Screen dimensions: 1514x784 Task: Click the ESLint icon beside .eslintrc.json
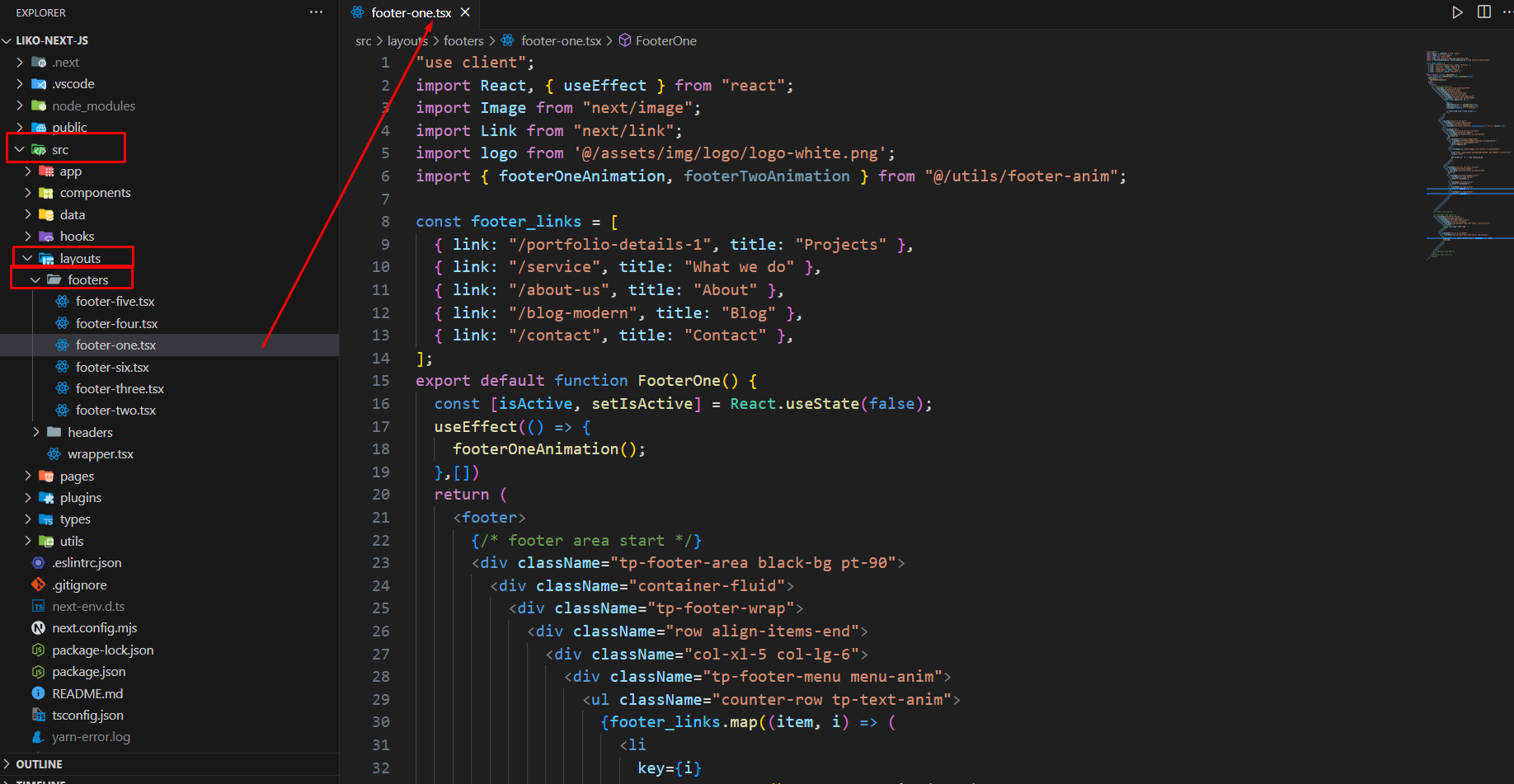38,563
